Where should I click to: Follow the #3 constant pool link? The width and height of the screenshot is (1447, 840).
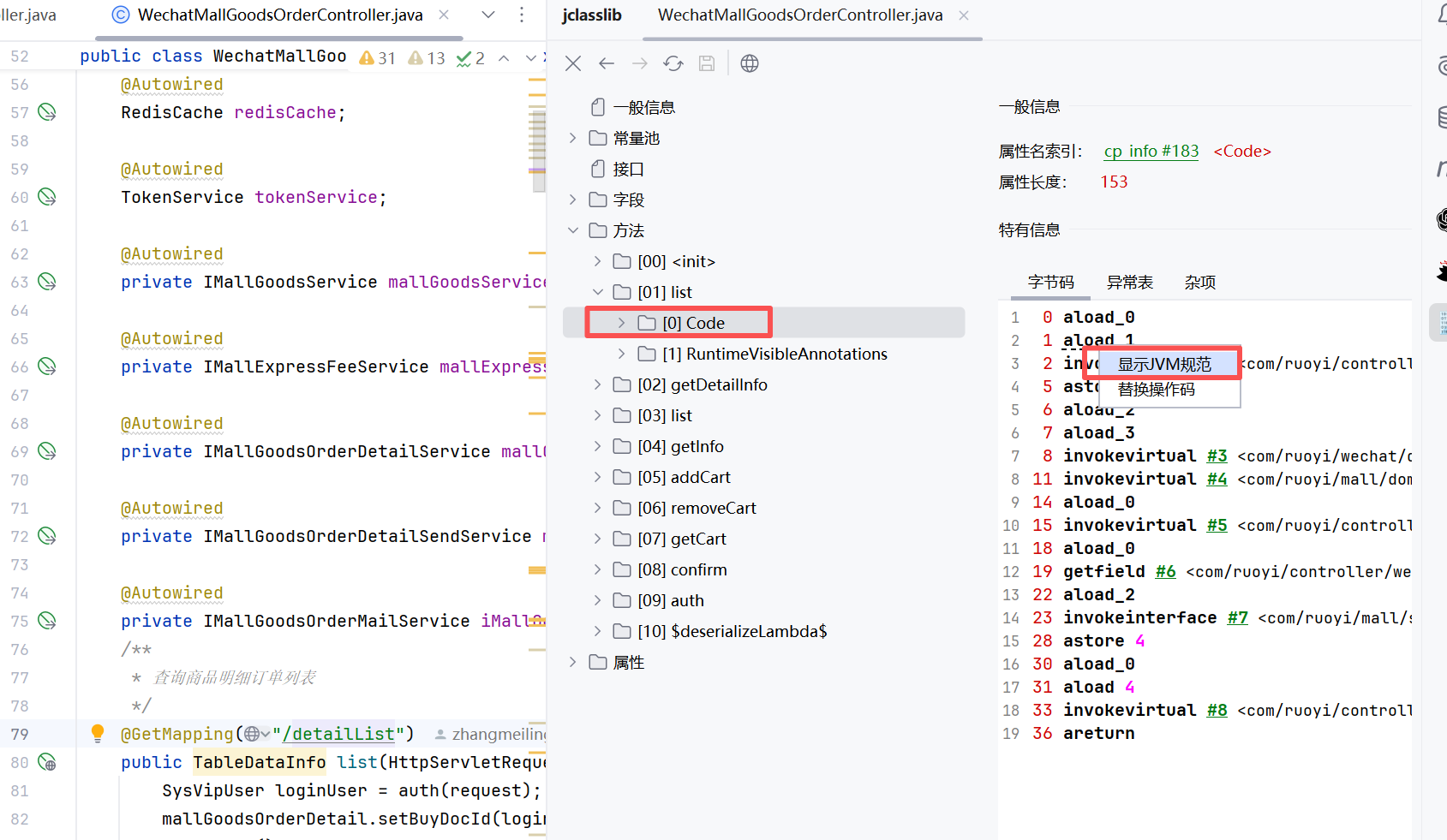(1217, 456)
